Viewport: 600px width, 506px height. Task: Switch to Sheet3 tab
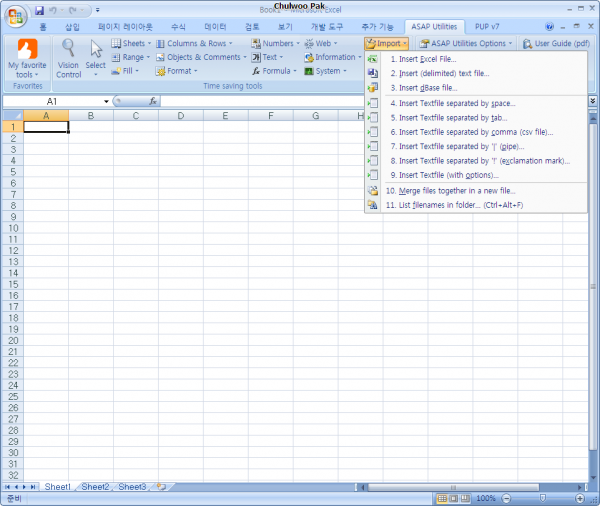tap(132, 487)
